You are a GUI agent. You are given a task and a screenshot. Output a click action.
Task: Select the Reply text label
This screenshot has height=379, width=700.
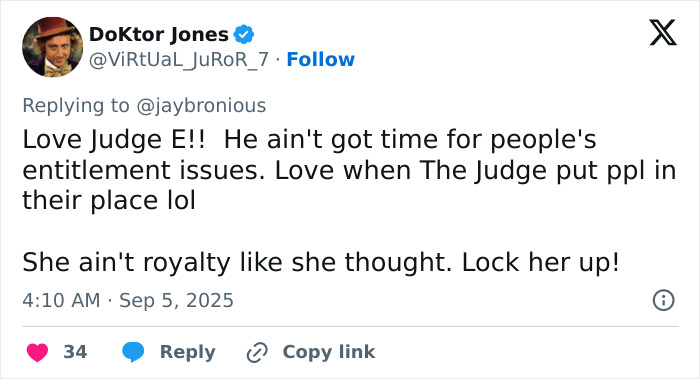pos(188,352)
